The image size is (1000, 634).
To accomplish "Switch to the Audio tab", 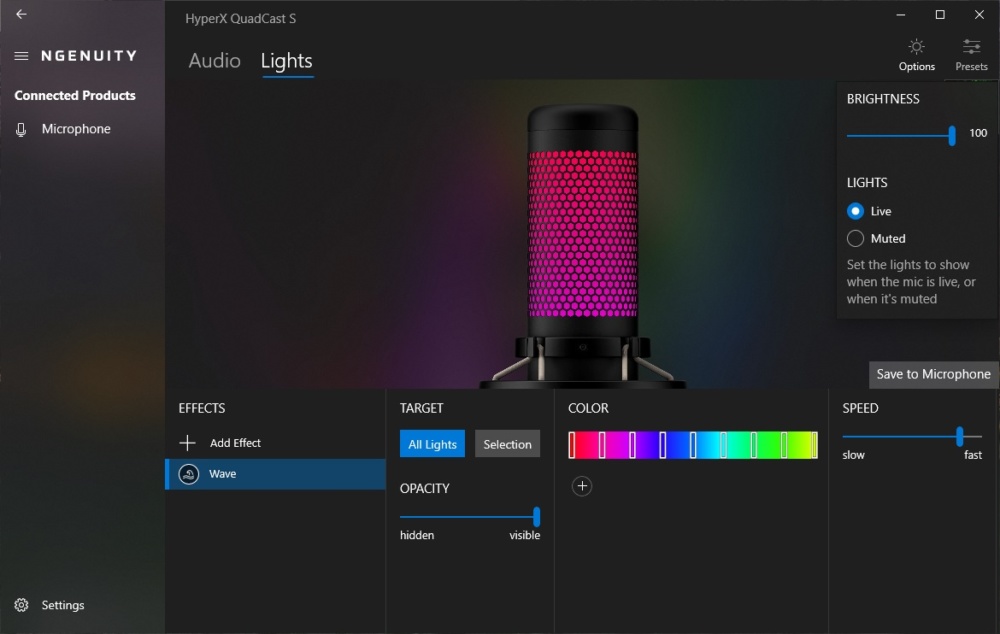I will click(x=214, y=61).
